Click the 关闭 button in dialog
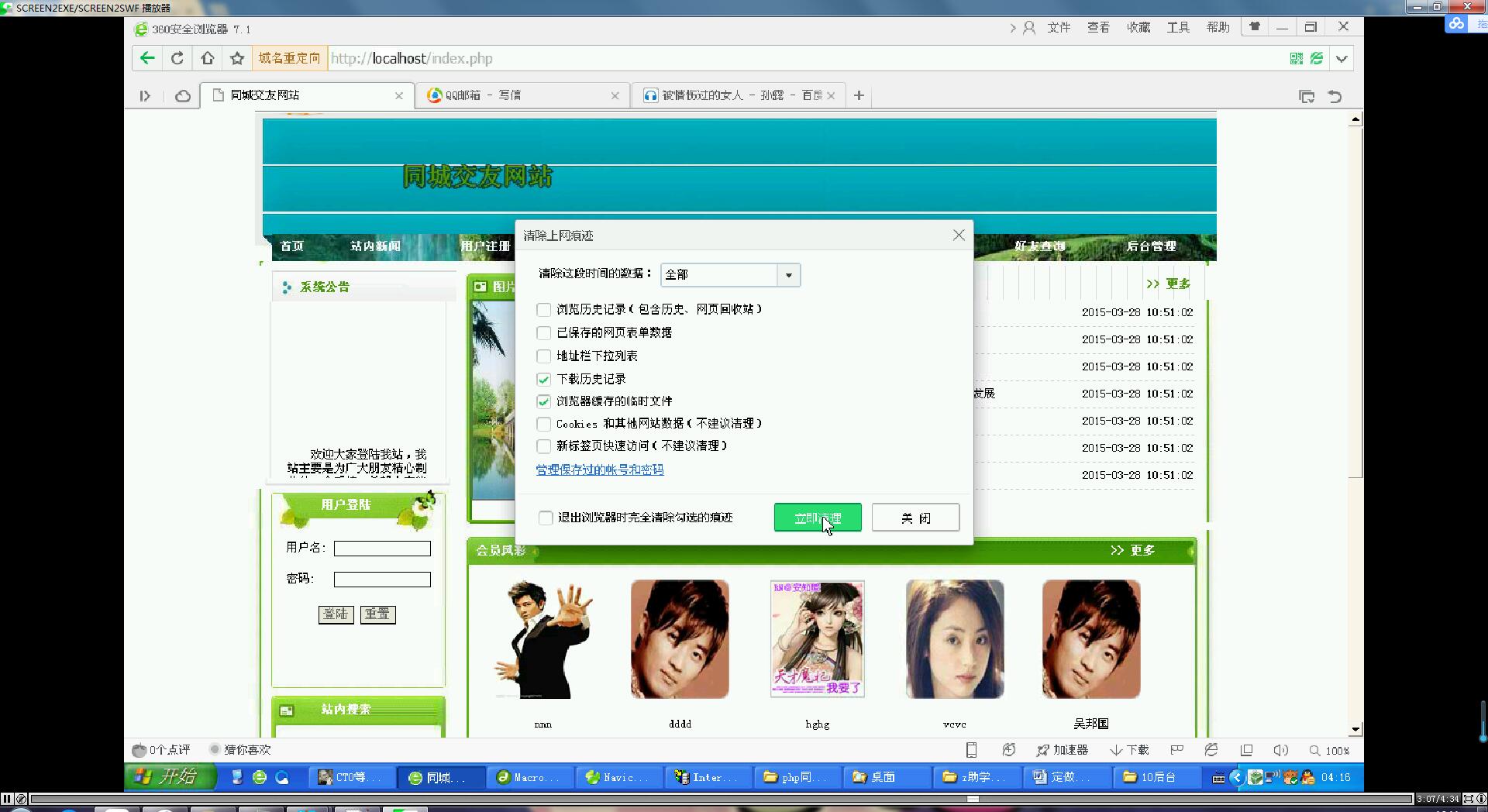The width and height of the screenshot is (1488, 812). coord(915,518)
